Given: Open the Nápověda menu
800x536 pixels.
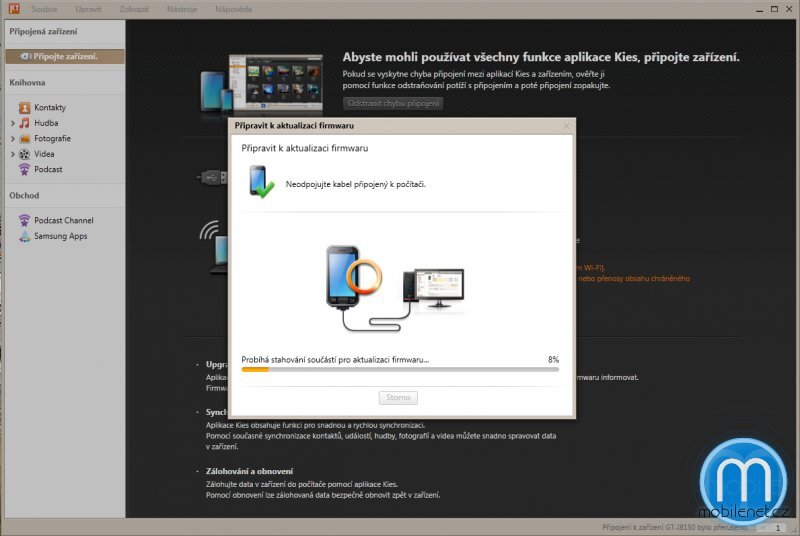Looking at the screenshot, I should pos(233,9).
